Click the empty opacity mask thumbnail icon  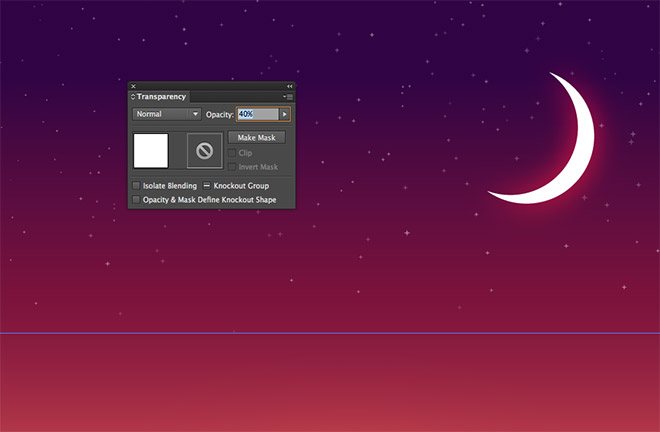coord(205,151)
